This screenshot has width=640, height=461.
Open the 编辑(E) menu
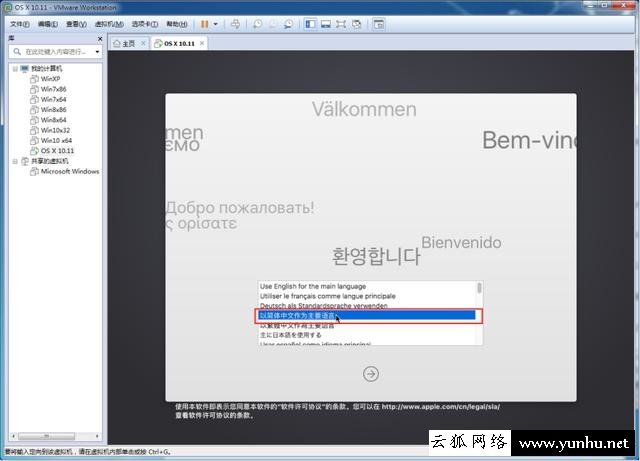48,24
